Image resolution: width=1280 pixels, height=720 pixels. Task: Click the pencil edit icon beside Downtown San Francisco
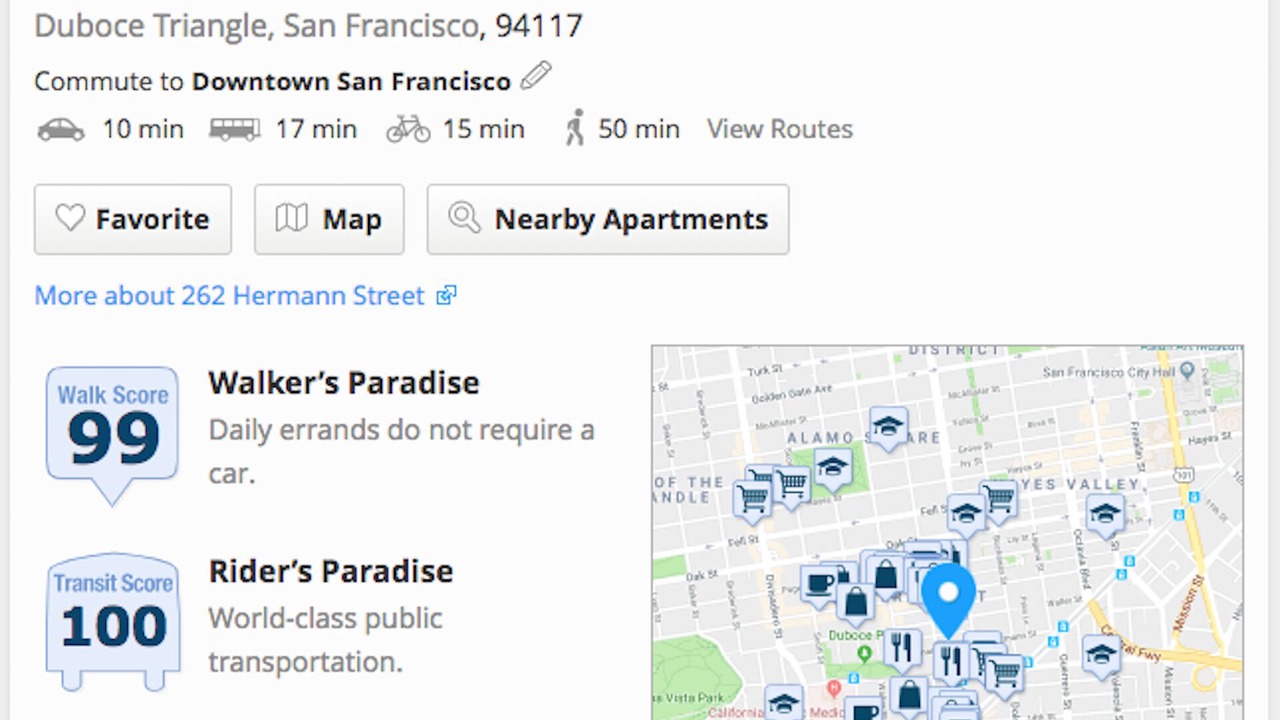[536, 77]
